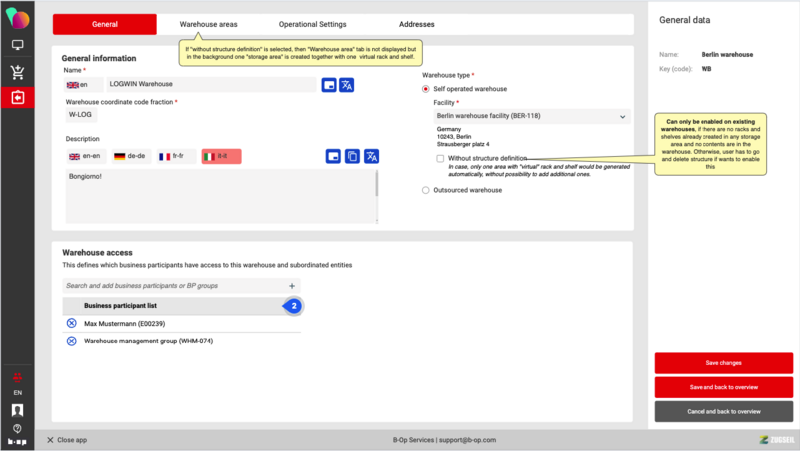Viewport: 800px width, 451px height.
Task: Click Save and back to overview
Action: (723, 387)
